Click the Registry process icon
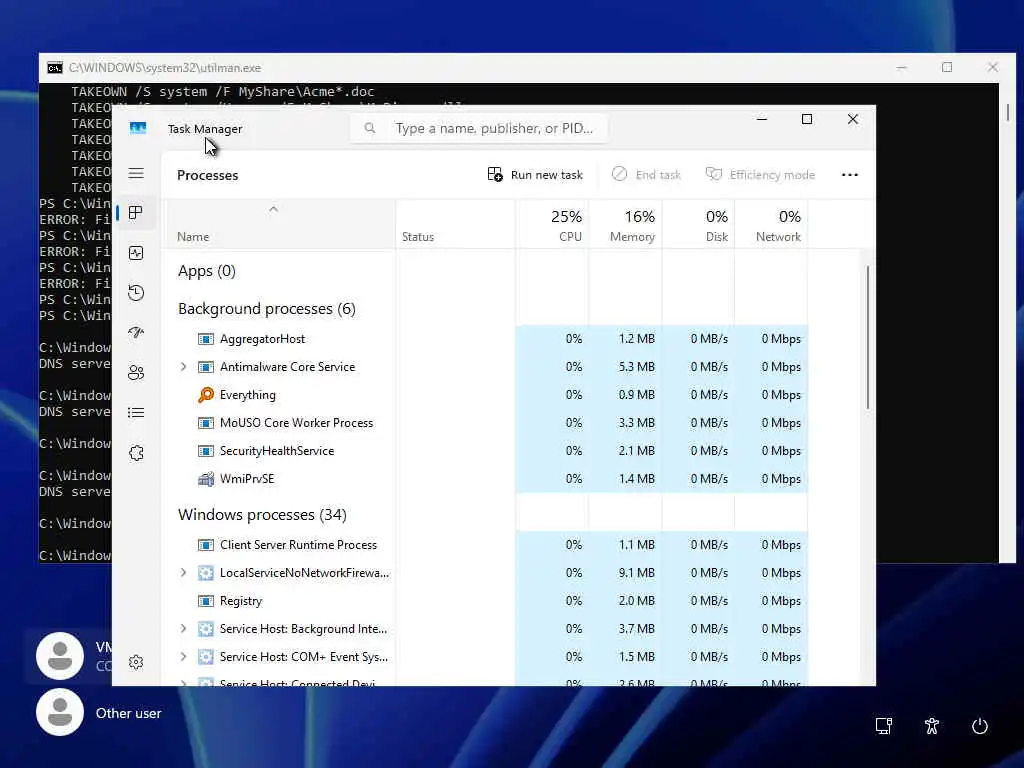The width and height of the screenshot is (1024, 768). click(206, 601)
